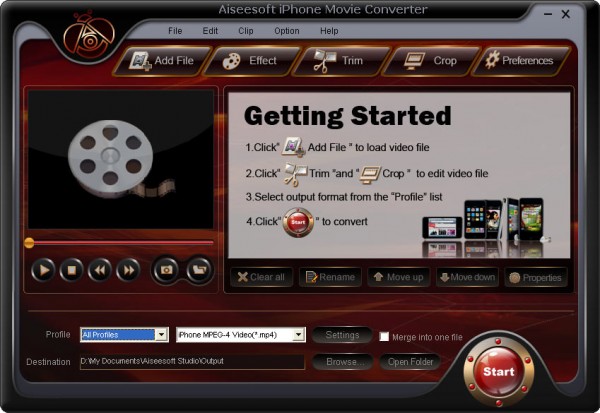Take a snapshot with camera icon
This screenshot has width=600, height=413.
[x=166, y=270]
